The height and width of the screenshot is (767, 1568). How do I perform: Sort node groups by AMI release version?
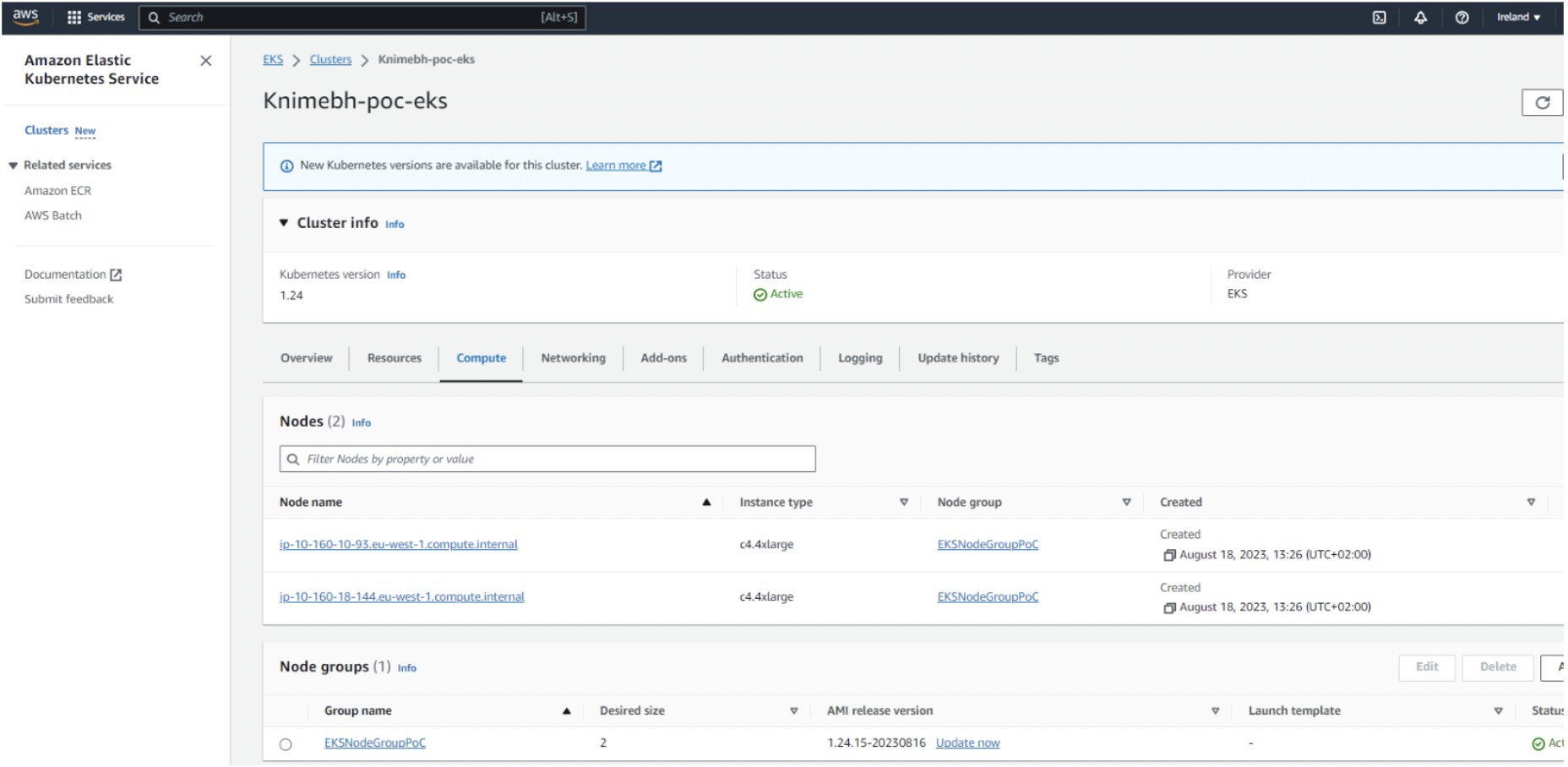coord(1215,711)
